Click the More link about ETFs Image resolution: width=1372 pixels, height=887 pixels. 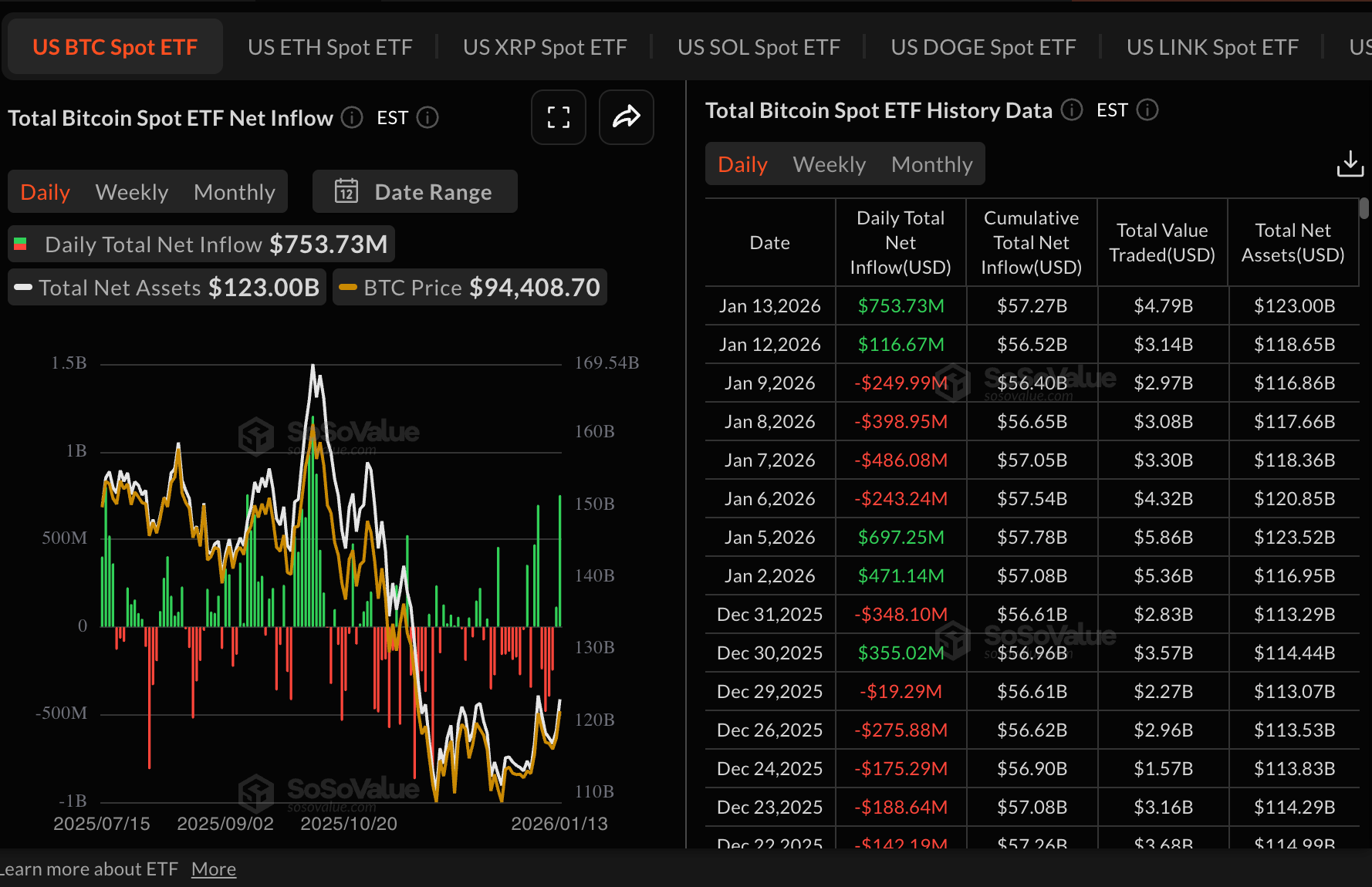[214, 868]
